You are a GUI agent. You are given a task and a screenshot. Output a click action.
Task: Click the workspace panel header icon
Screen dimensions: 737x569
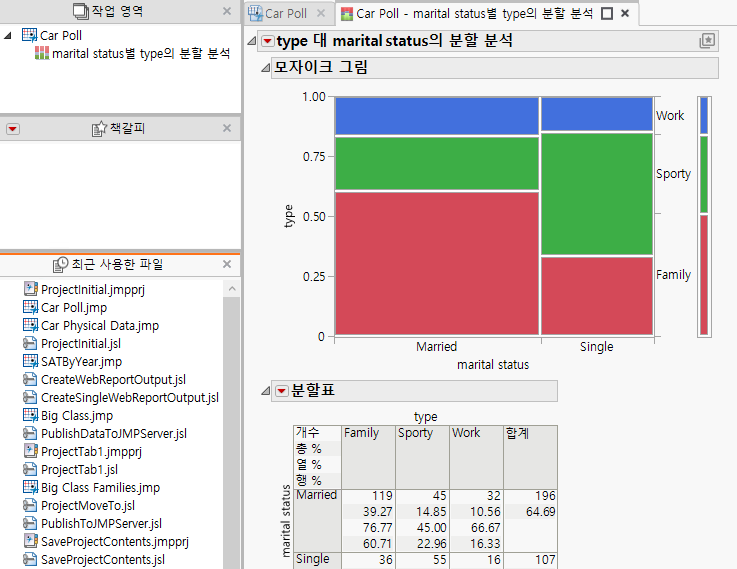(81, 11)
